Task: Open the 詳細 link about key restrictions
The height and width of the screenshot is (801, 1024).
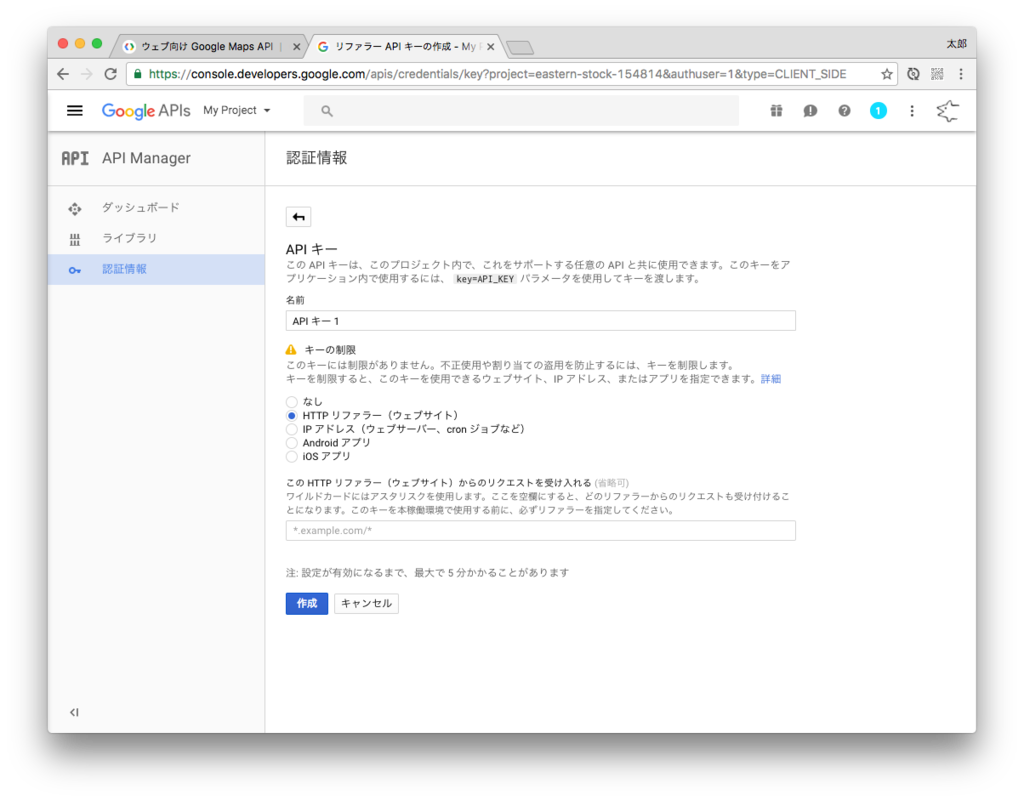Action: pos(771,378)
